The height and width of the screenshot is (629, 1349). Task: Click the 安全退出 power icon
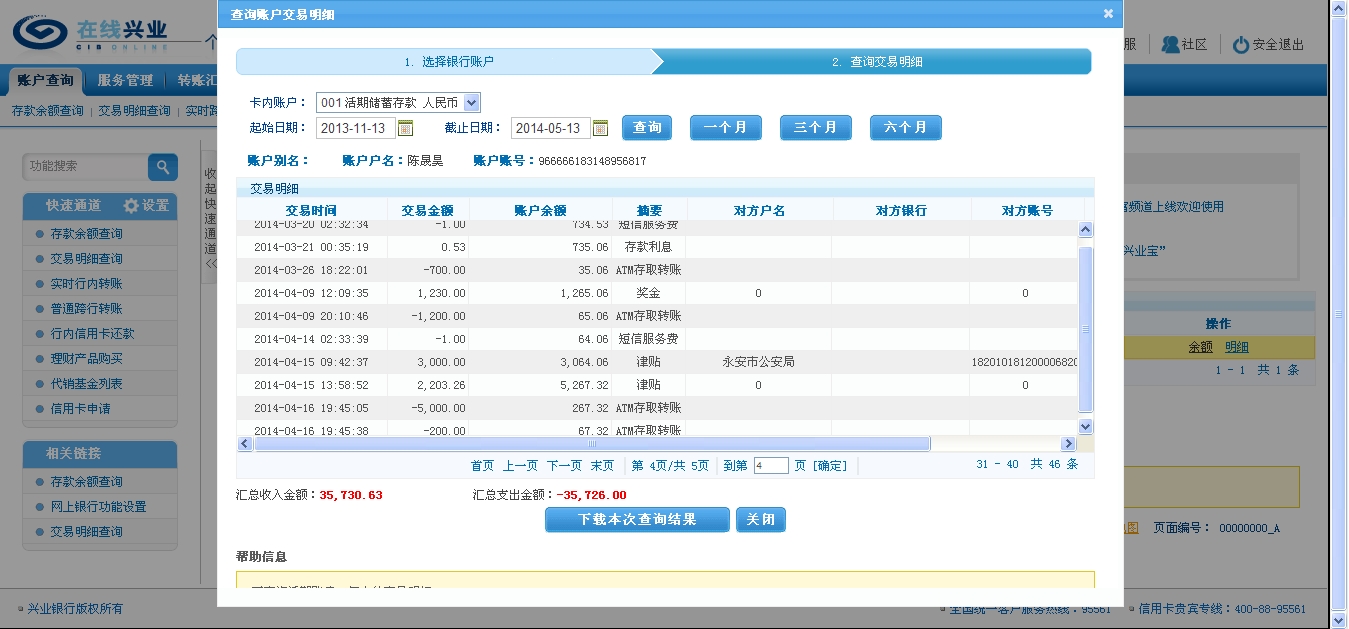(x=1240, y=45)
